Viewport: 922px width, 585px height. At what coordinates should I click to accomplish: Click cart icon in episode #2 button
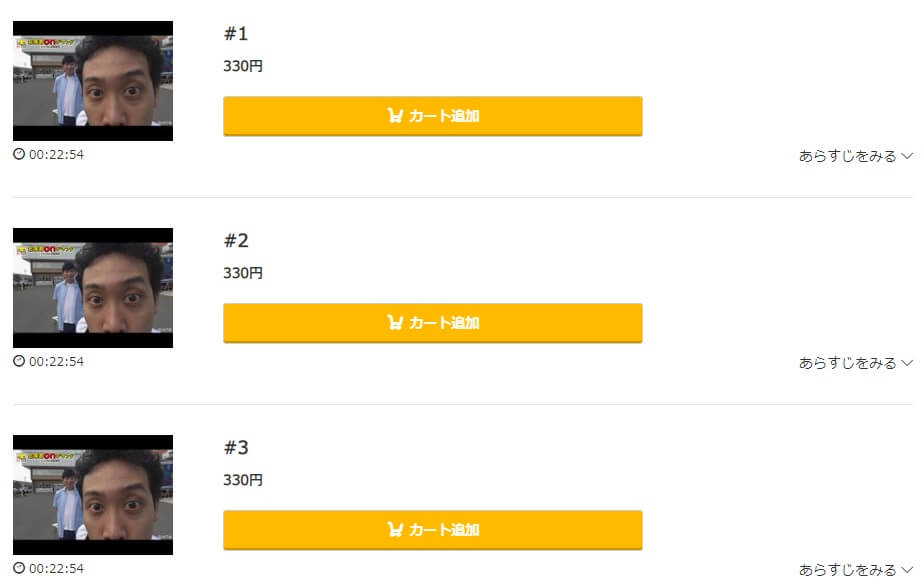coord(395,322)
